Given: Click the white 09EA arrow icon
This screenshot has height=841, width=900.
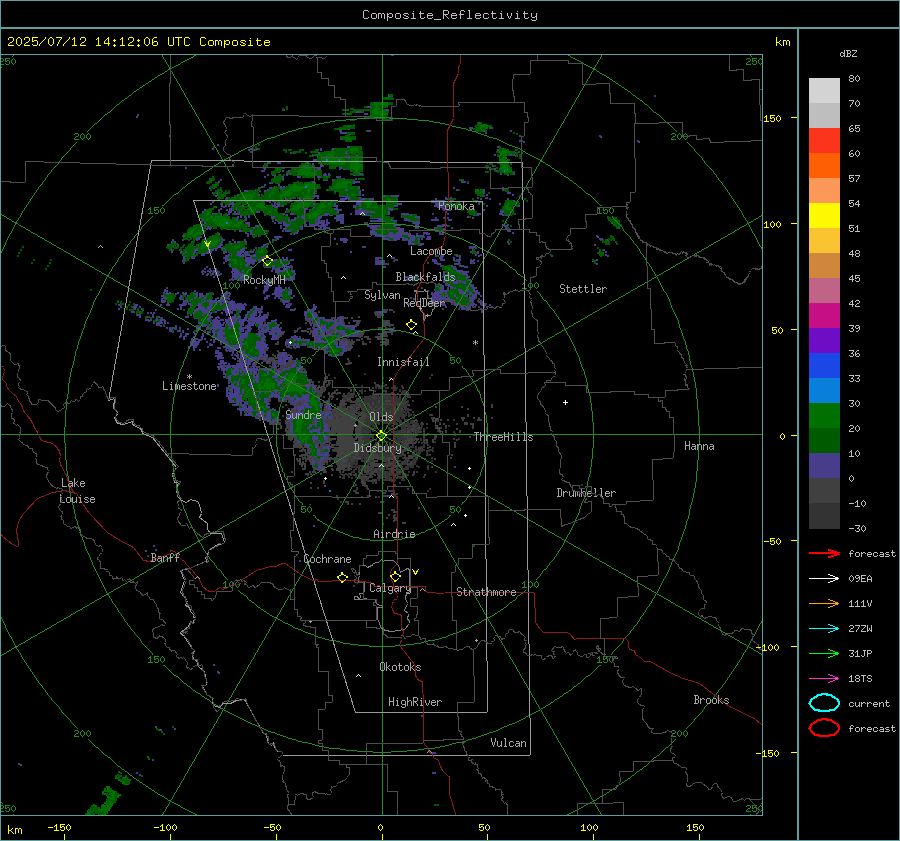Looking at the screenshot, I should (824, 579).
